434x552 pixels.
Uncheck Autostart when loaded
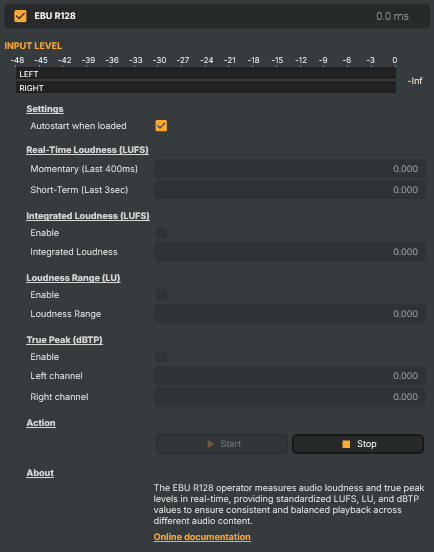pyautogui.click(x=161, y=126)
